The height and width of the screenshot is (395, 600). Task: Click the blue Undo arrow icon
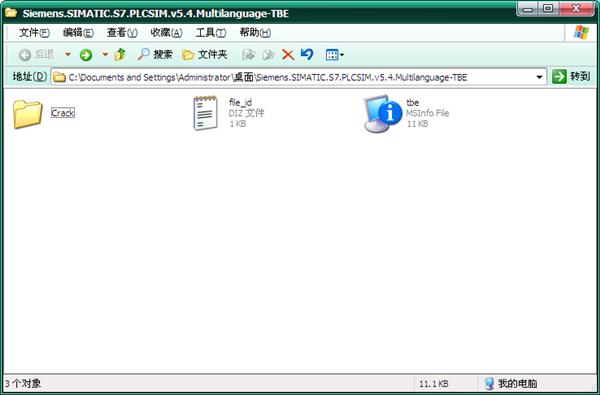pos(307,55)
